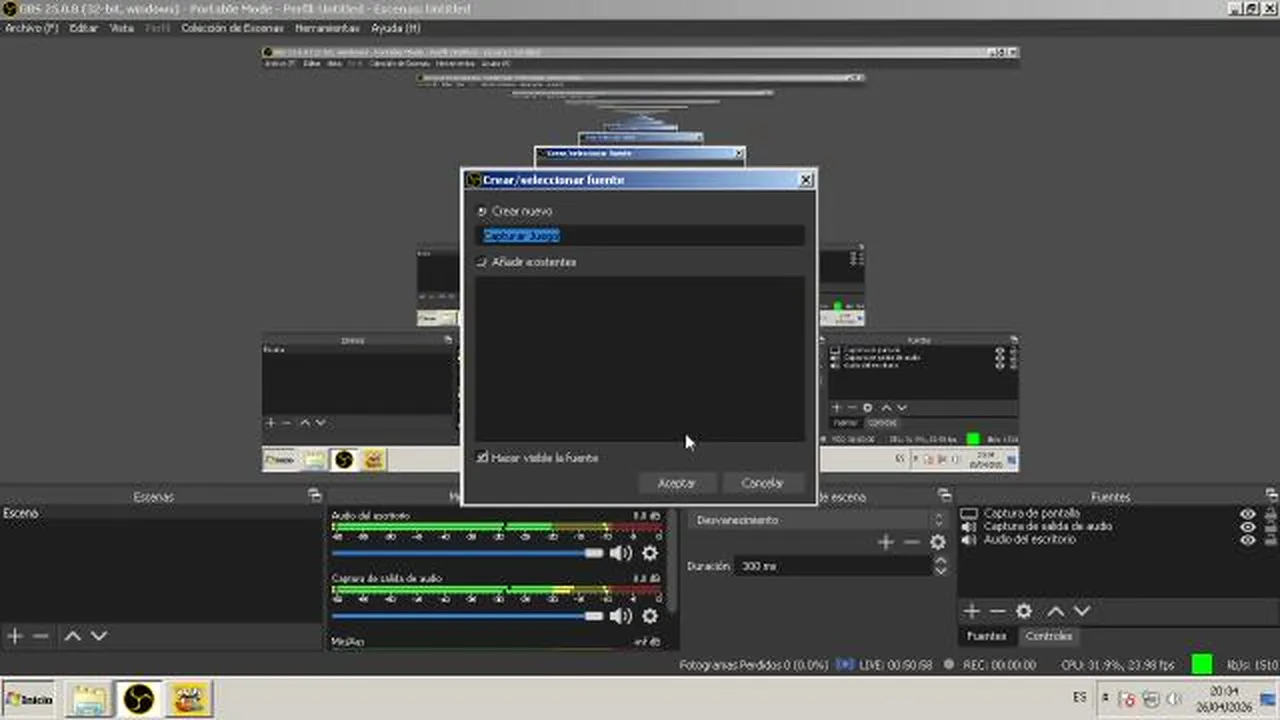Remove scene transition with minus icon
The width and height of the screenshot is (1280, 720).
pos(912,542)
